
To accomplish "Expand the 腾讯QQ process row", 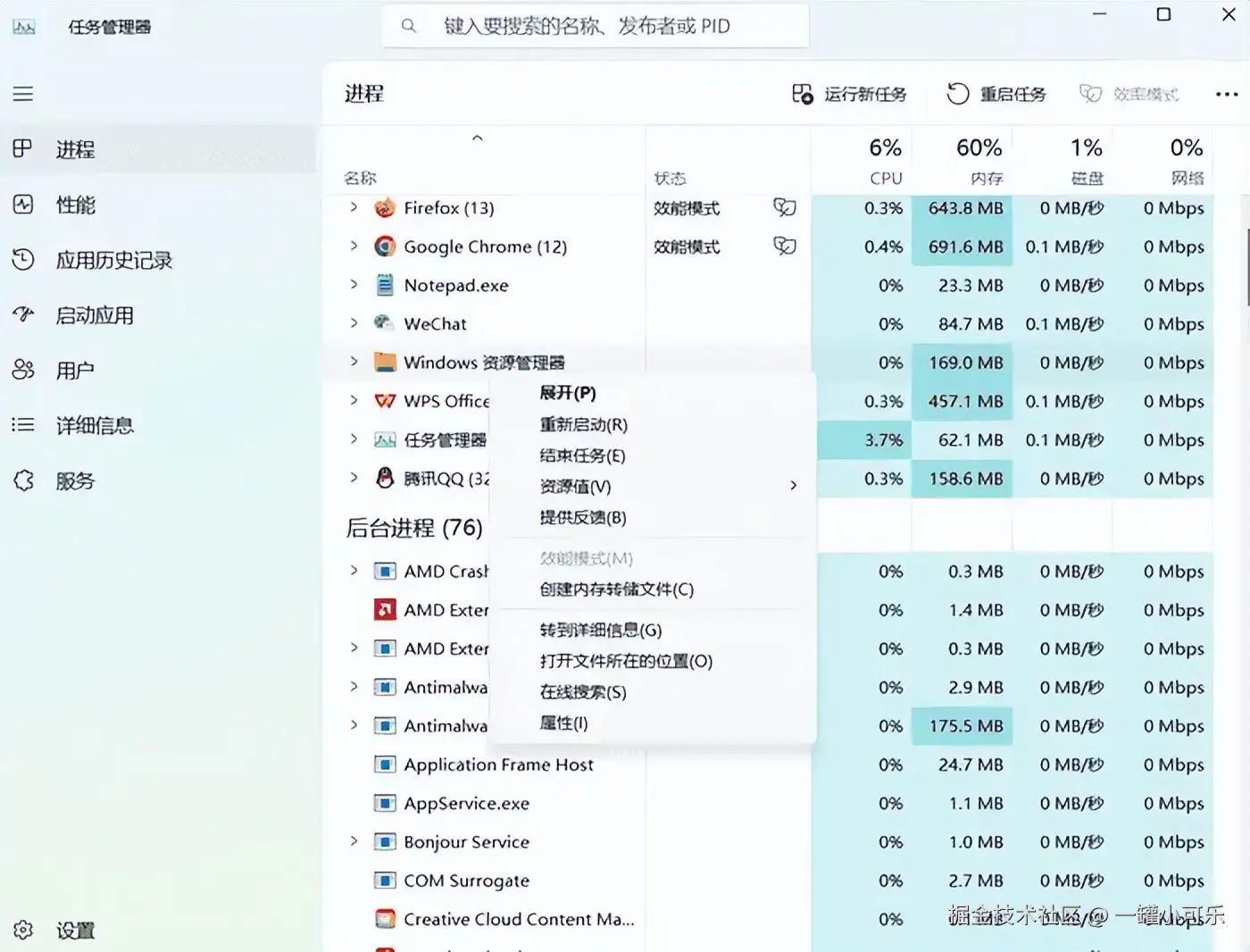I will pyautogui.click(x=354, y=477).
